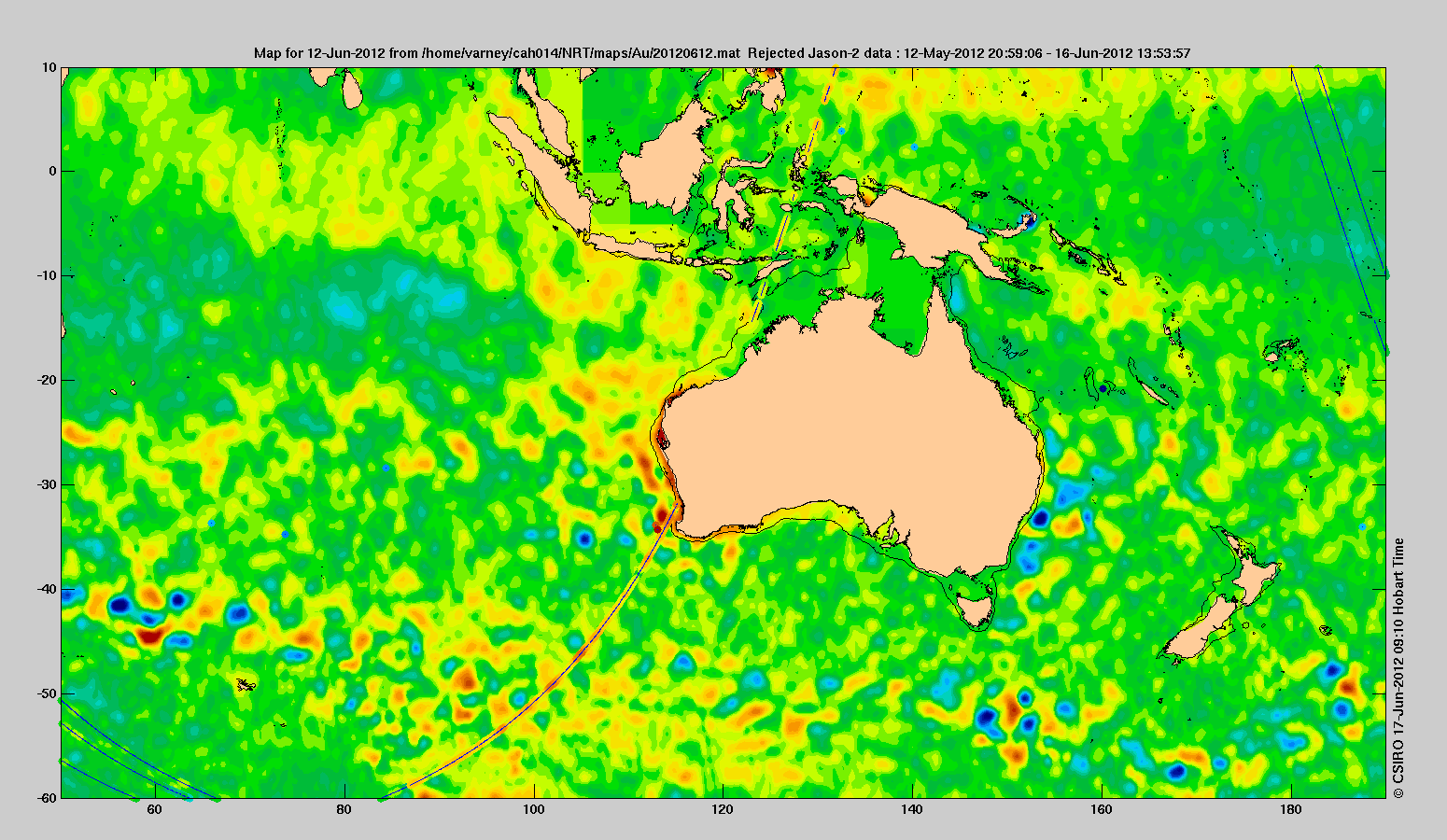Click the y-axis label '-60'

coord(47,798)
